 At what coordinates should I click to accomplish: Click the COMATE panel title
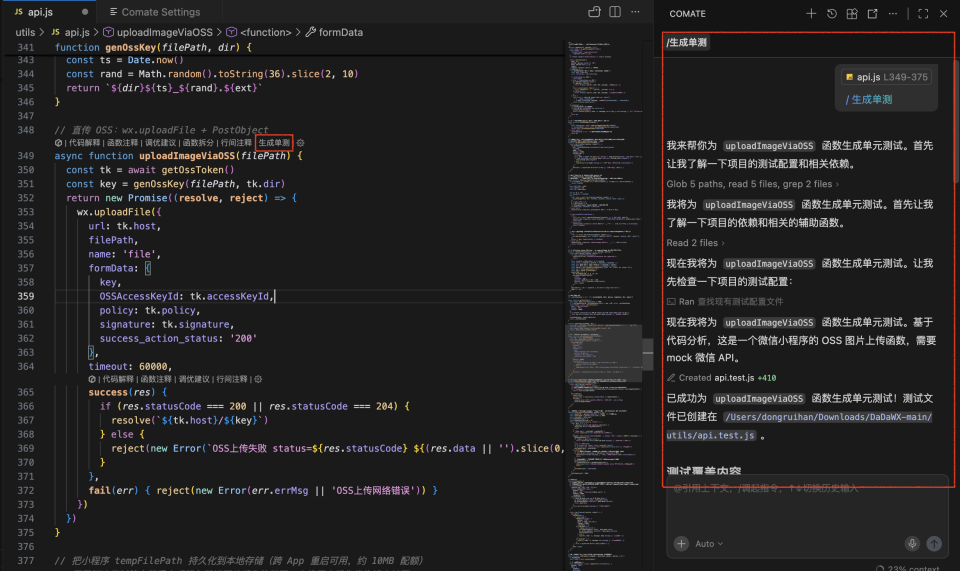(x=687, y=13)
